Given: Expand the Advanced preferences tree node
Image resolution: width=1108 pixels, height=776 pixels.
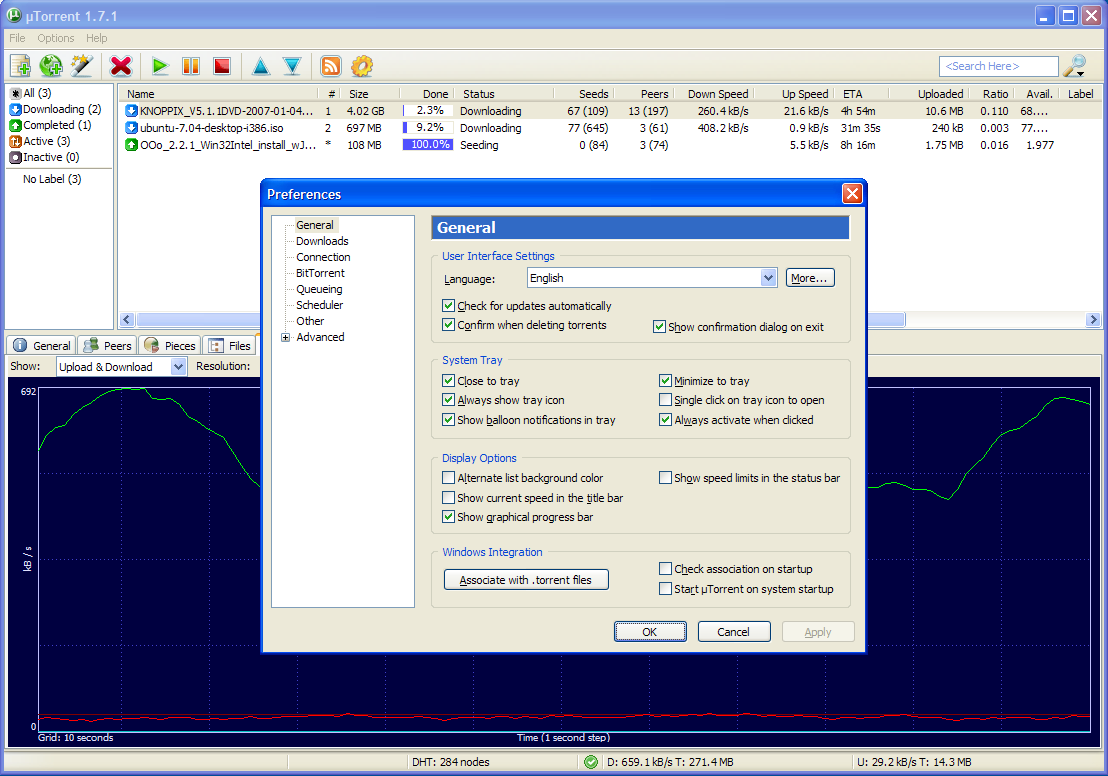Looking at the screenshot, I should 285,338.
